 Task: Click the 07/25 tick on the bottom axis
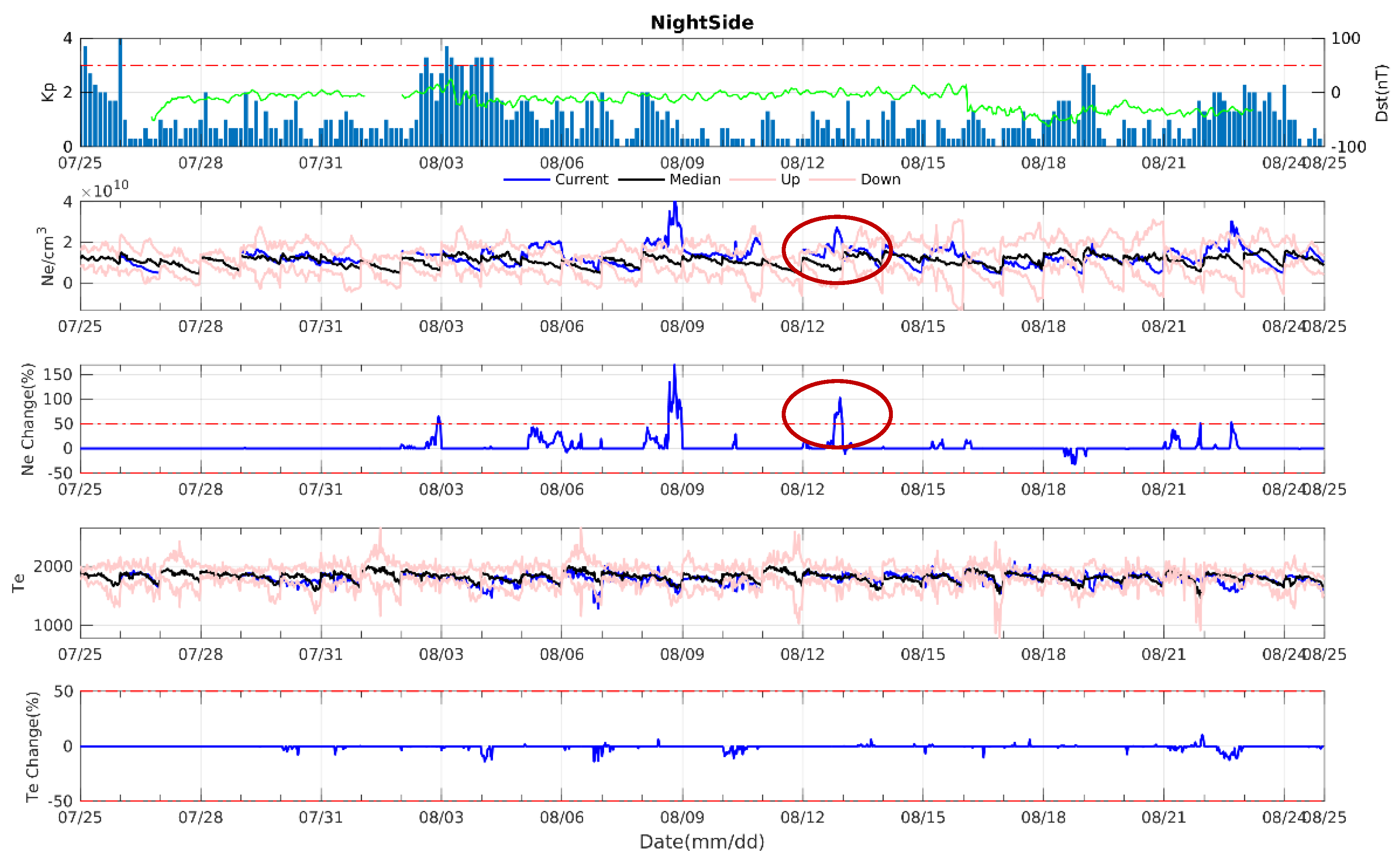pos(80,817)
